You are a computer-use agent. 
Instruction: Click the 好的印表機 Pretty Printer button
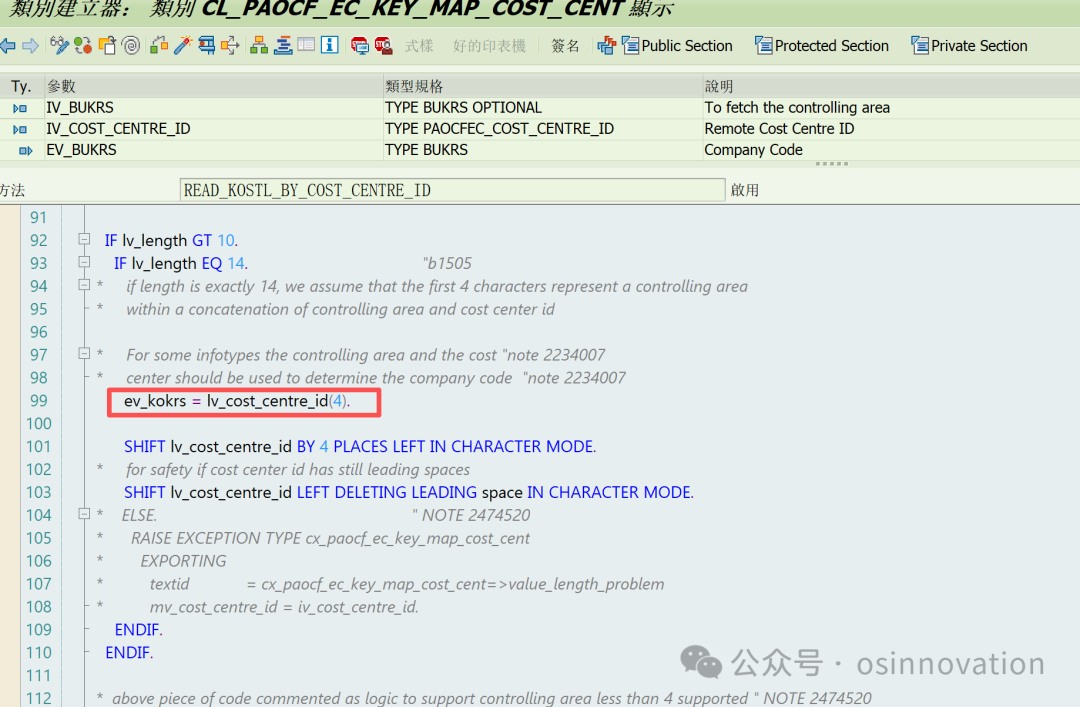coord(489,46)
